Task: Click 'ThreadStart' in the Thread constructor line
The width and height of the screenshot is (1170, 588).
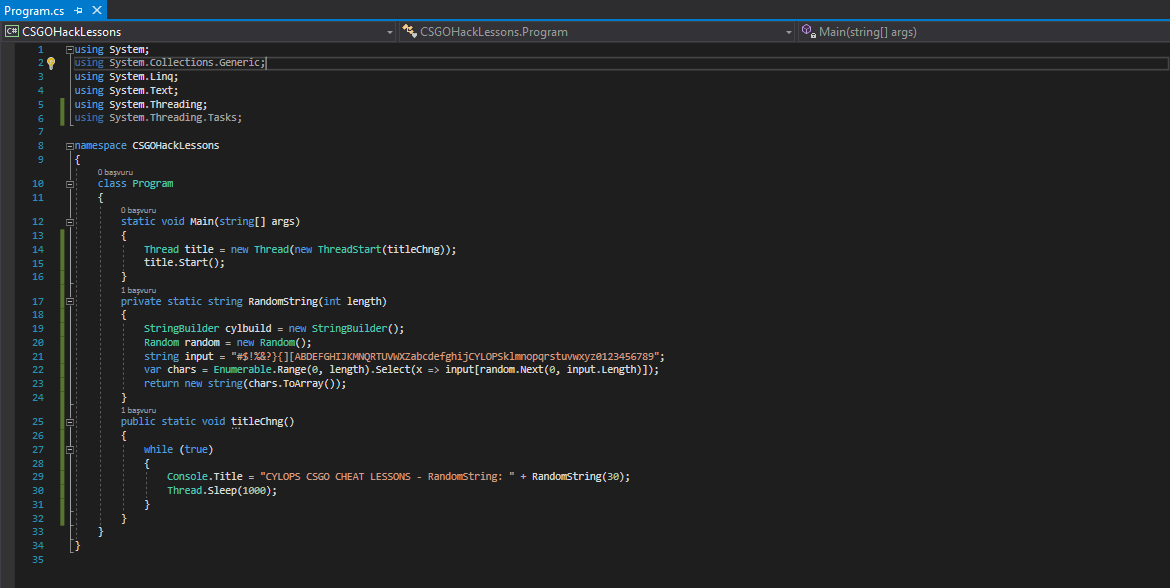Action: (349, 249)
